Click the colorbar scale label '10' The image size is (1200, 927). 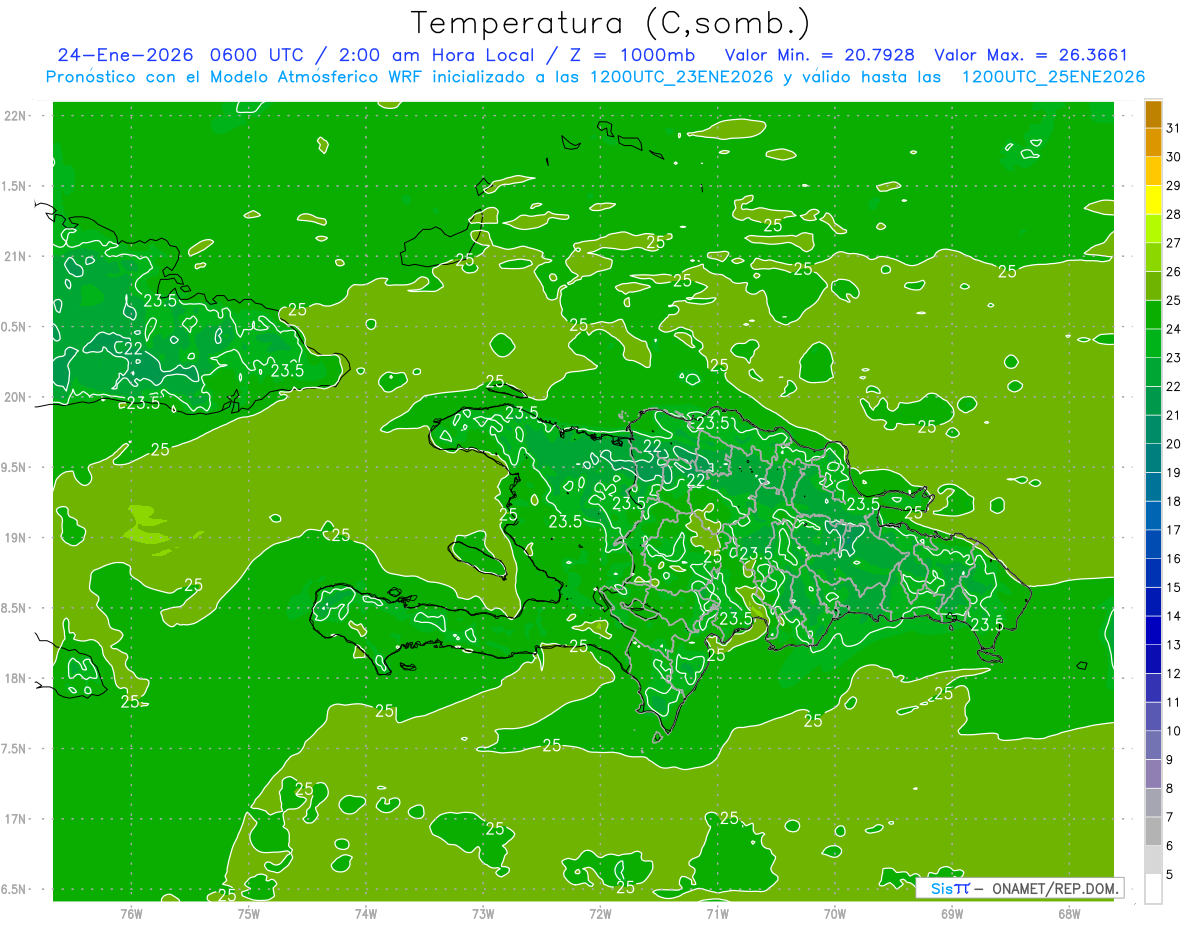(1173, 731)
